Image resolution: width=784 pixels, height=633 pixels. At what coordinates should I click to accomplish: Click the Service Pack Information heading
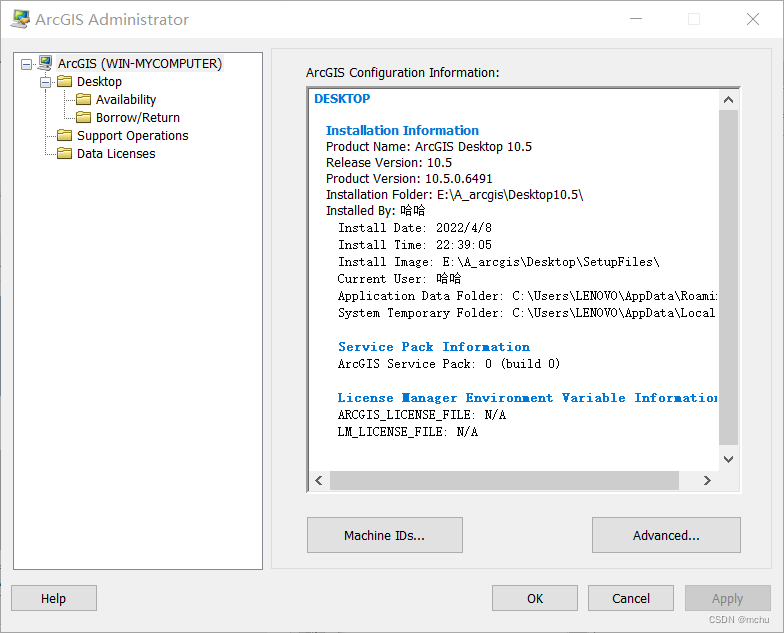[x=434, y=347]
